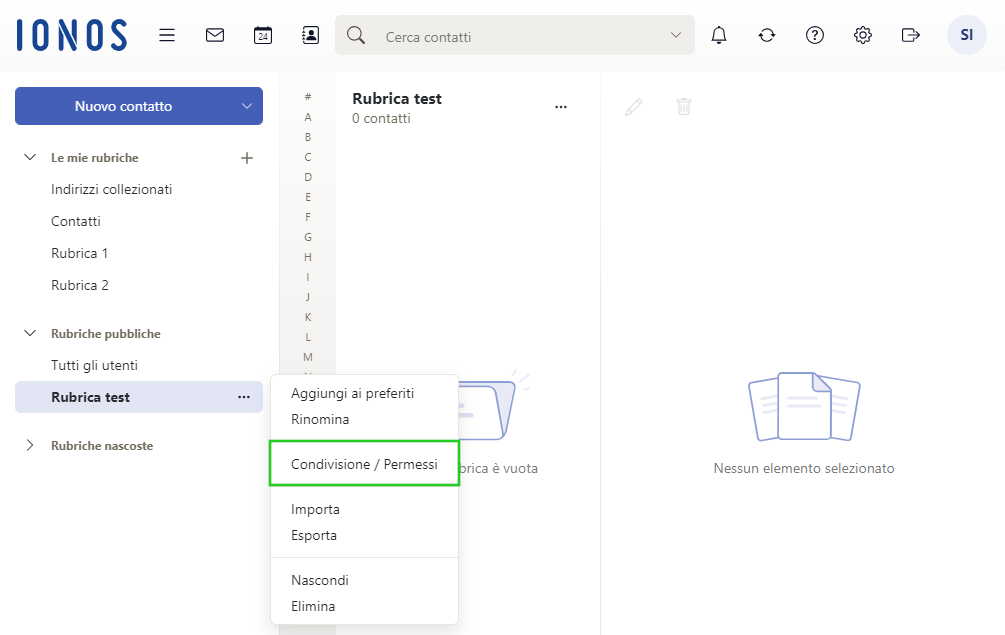Click the sign out icon
The height and width of the screenshot is (635, 1005).
click(910, 35)
